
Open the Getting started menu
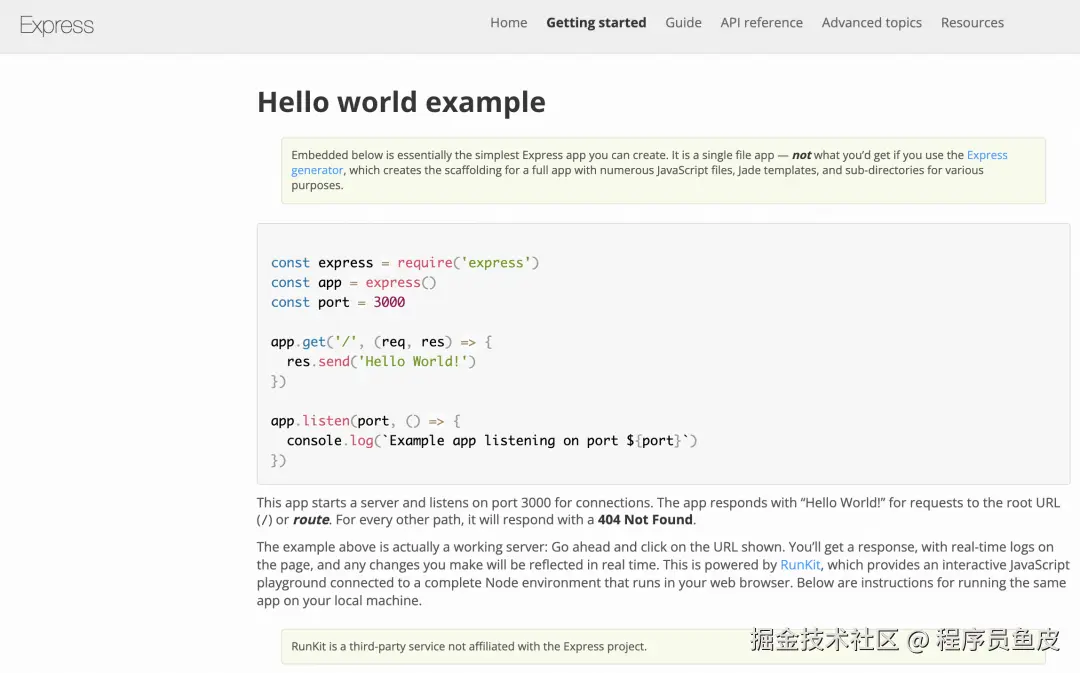pyautogui.click(x=596, y=23)
